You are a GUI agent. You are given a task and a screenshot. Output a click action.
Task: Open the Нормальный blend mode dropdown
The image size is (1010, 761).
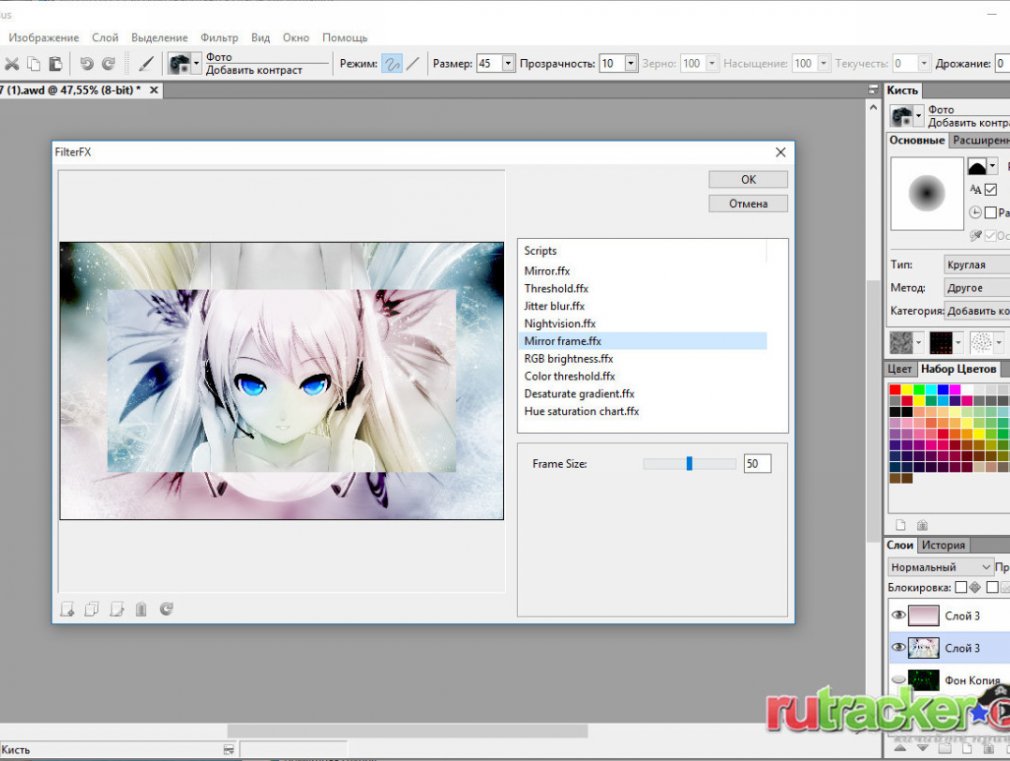[x=940, y=567]
